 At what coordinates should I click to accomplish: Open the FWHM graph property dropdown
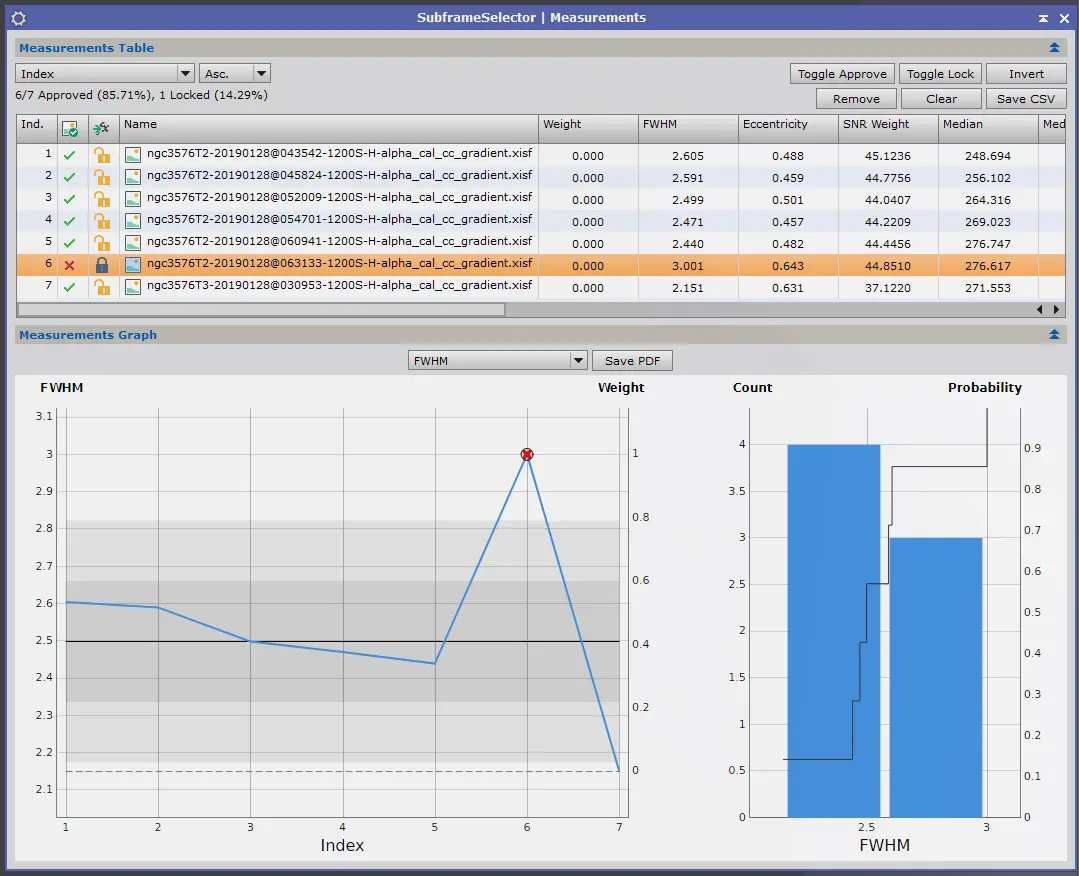498,361
